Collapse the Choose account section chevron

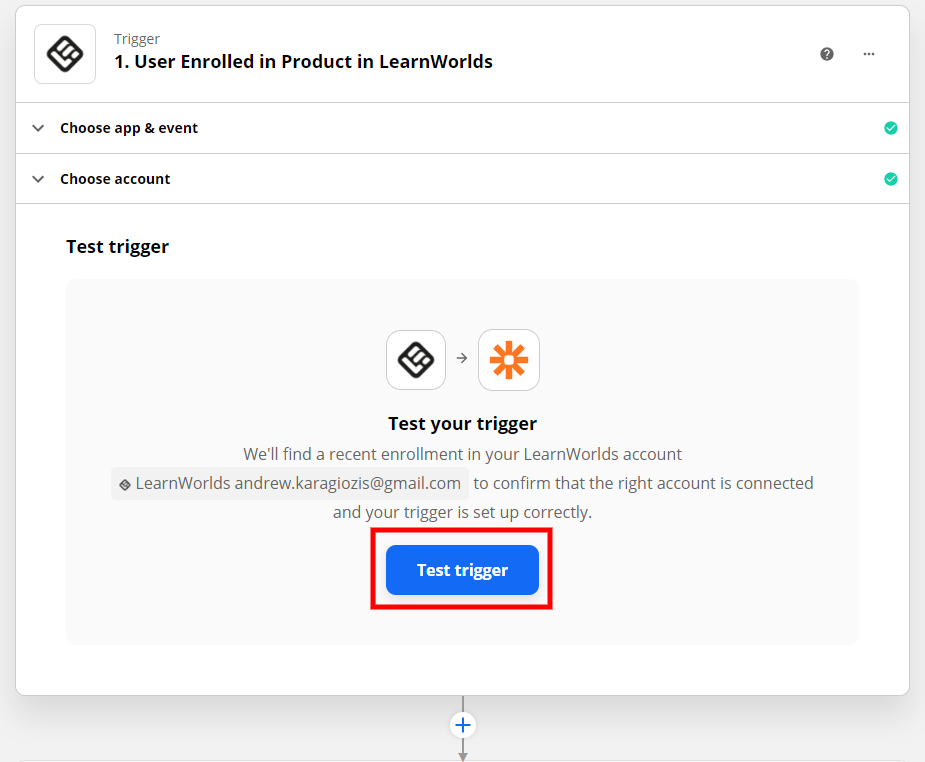[x=37, y=179]
